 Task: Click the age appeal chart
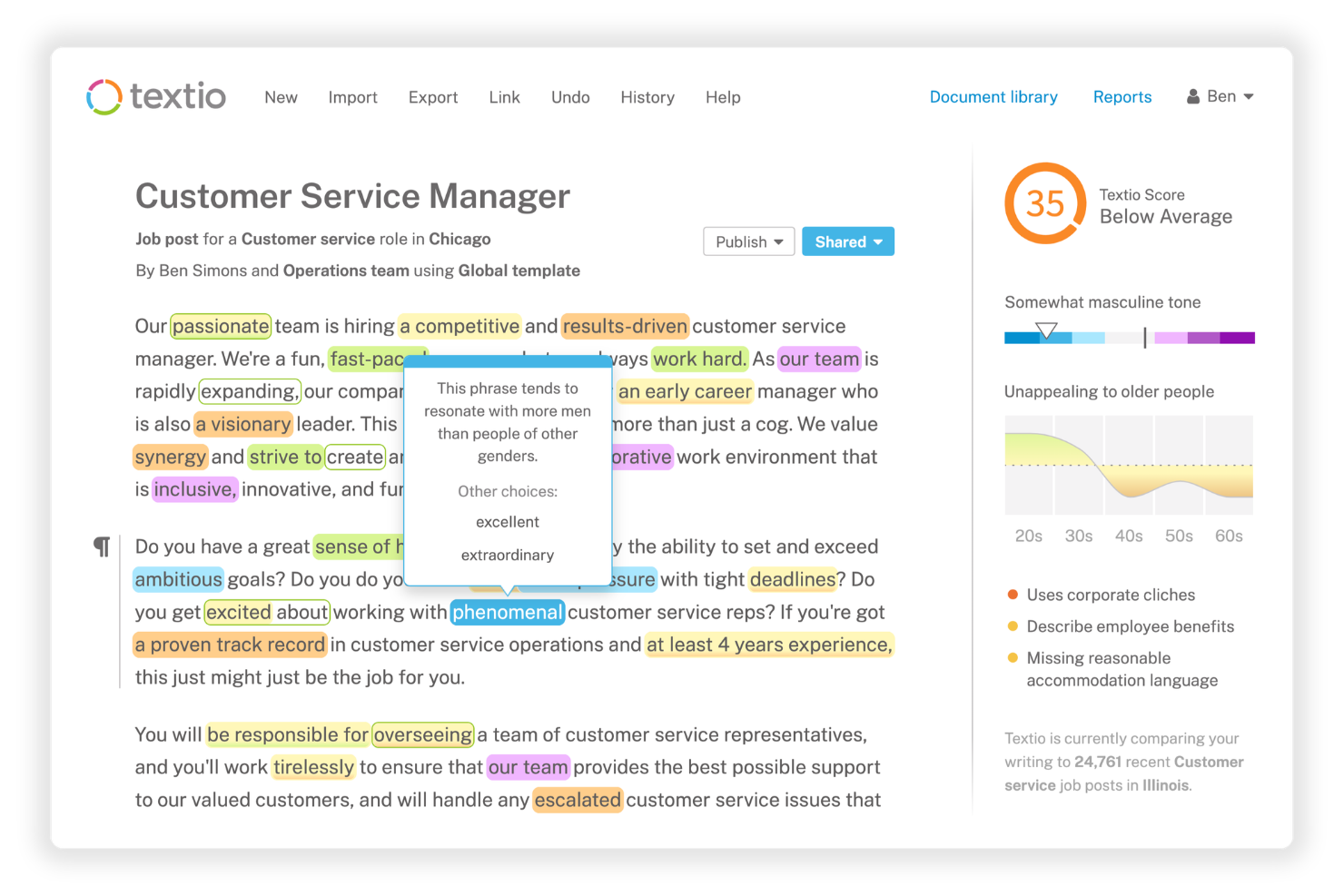click(x=1129, y=465)
